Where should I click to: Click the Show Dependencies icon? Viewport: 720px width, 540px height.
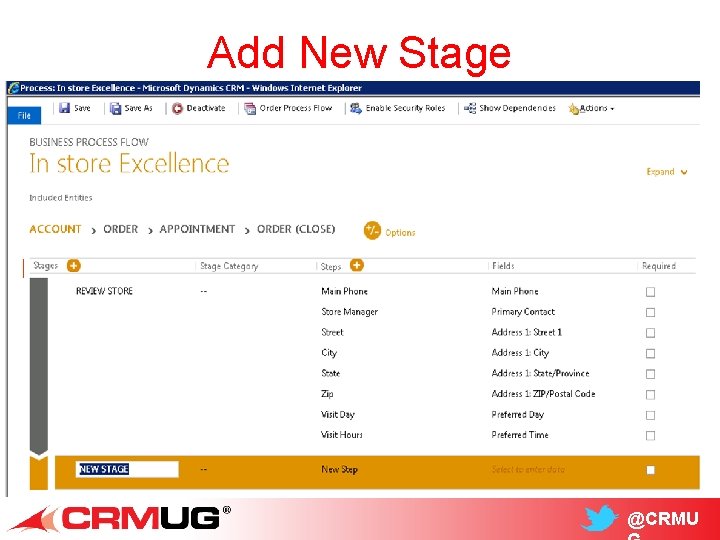click(x=470, y=108)
